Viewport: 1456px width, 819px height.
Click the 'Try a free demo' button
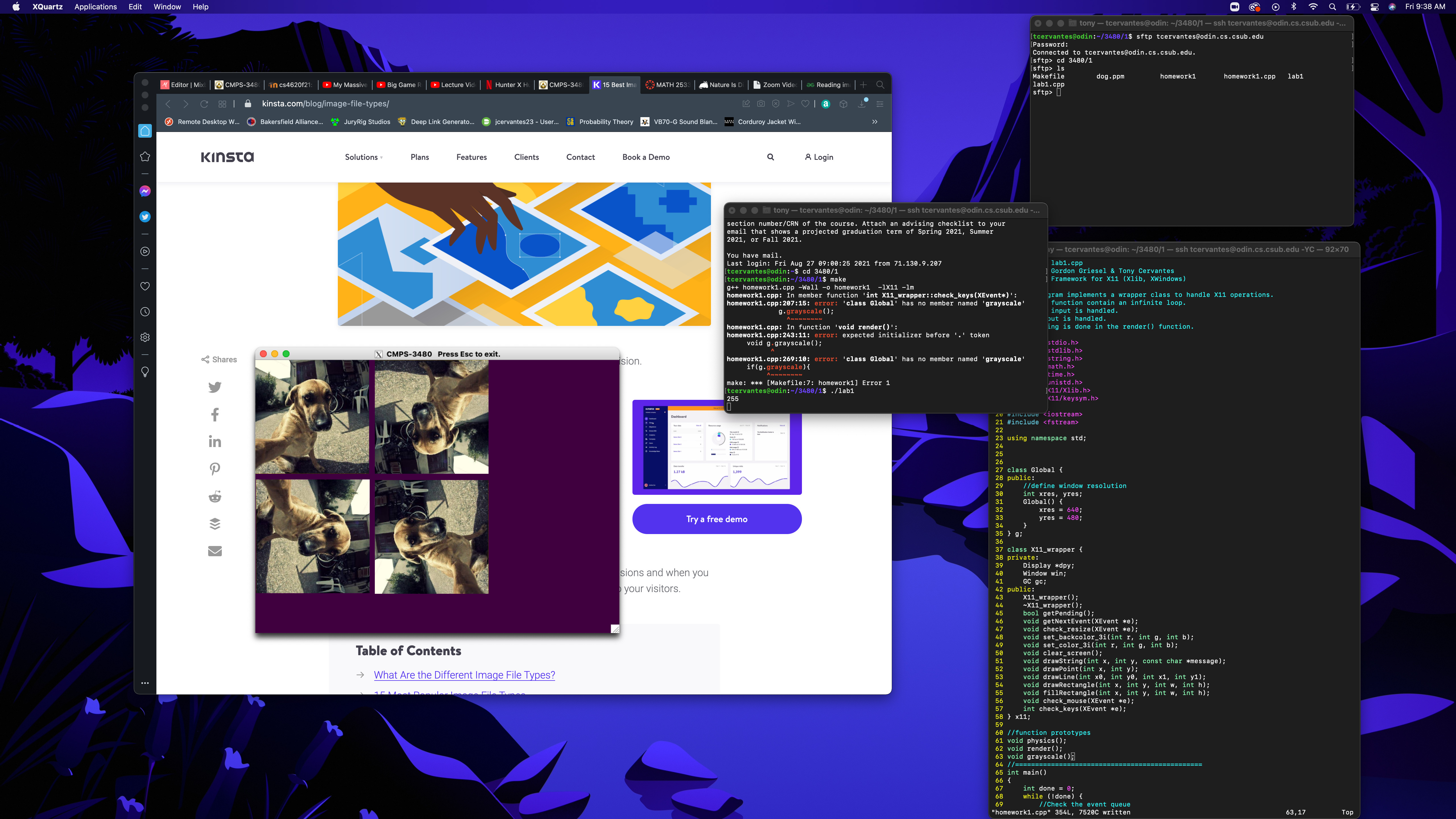click(717, 519)
